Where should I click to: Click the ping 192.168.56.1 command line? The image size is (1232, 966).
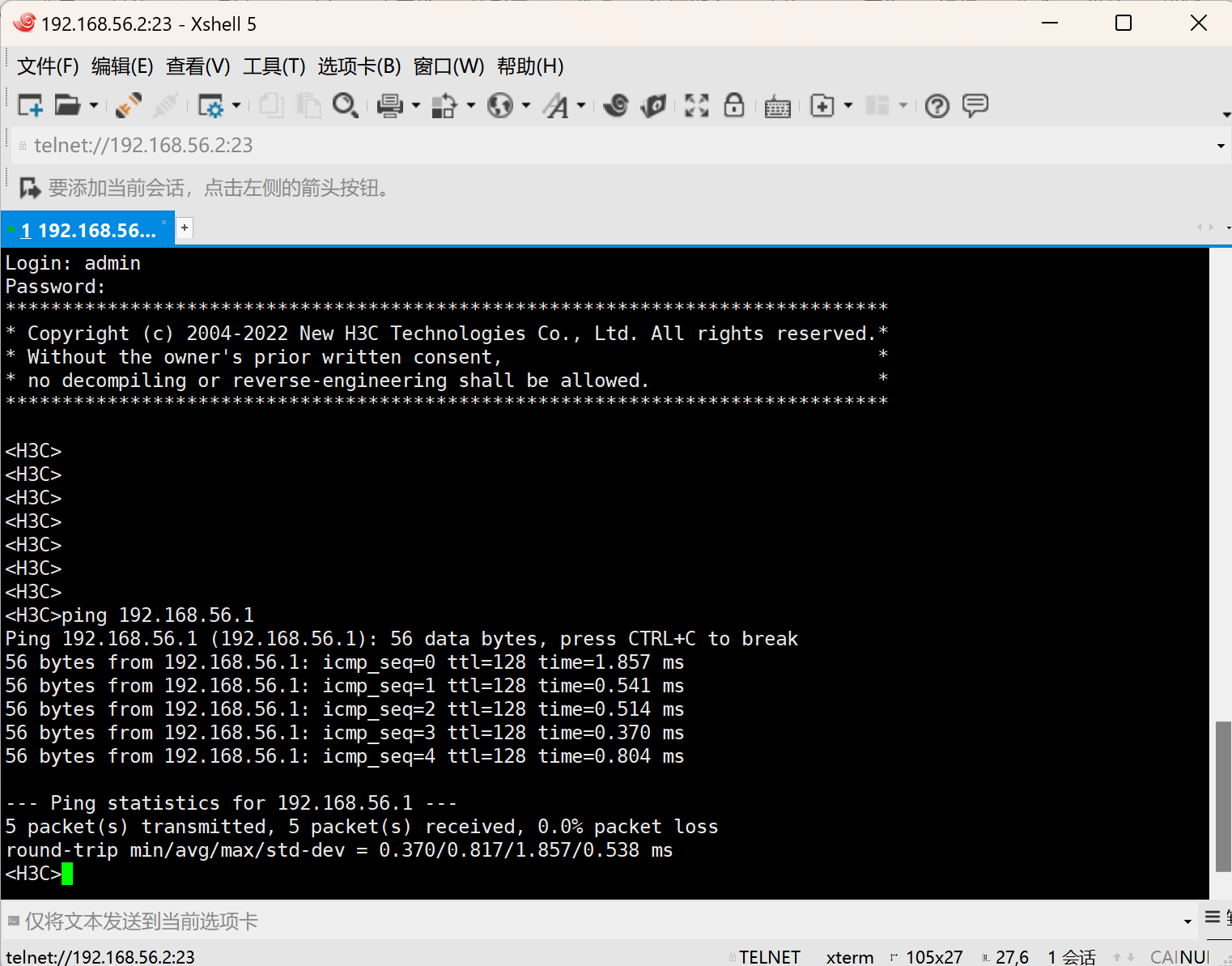tap(130, 615)
